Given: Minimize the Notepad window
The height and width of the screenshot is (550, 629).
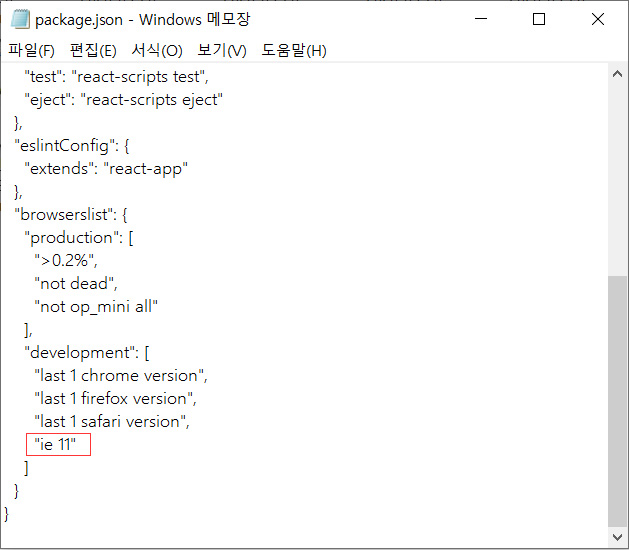Looking at the screenshot, I should tap(481, 19).
